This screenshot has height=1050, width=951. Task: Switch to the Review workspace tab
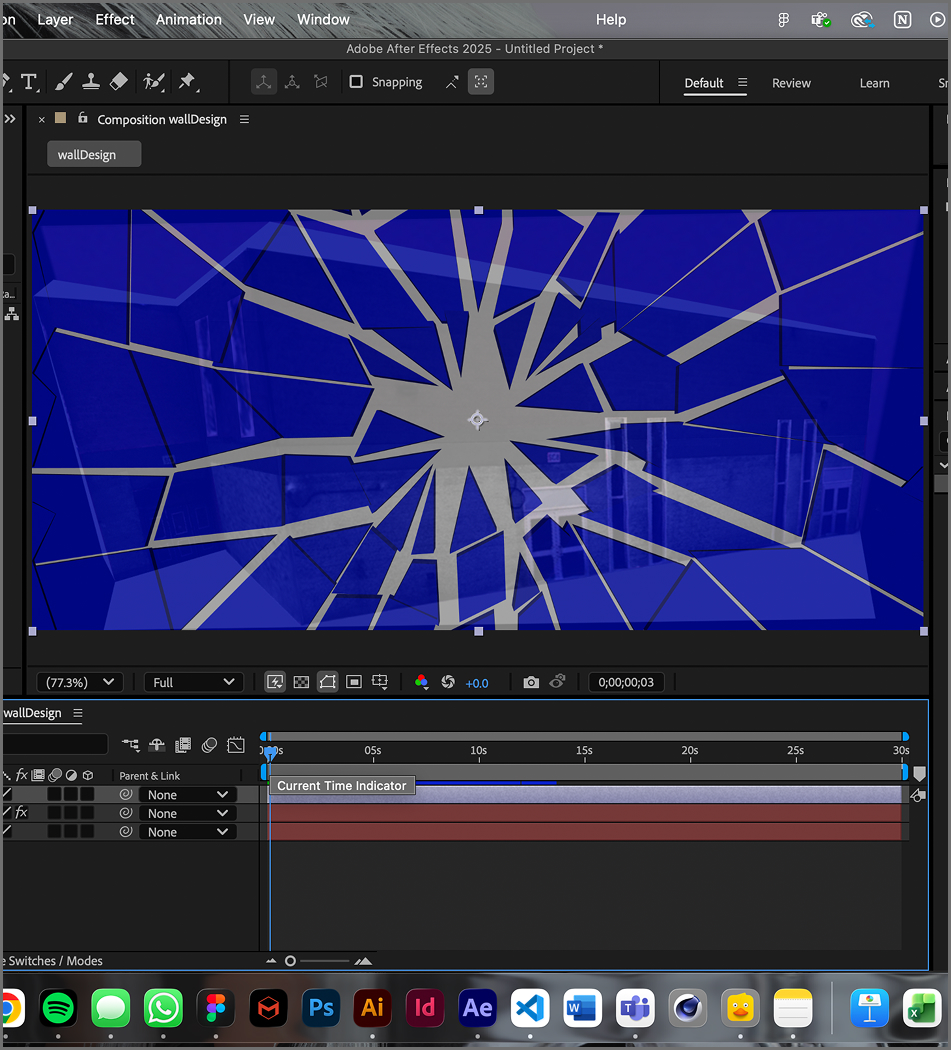click(x=791, y=83)
